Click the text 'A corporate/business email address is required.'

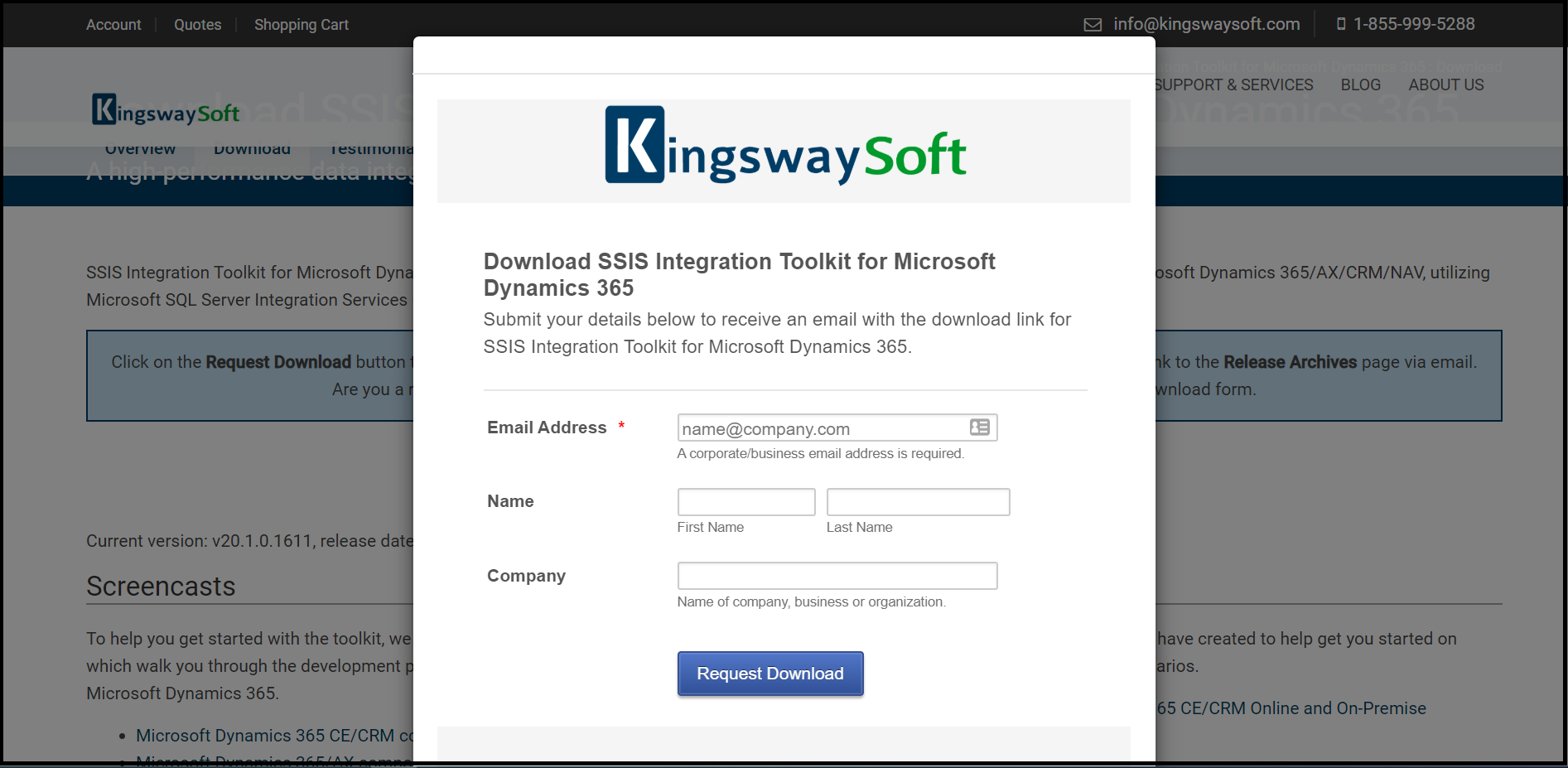(820, 453)
